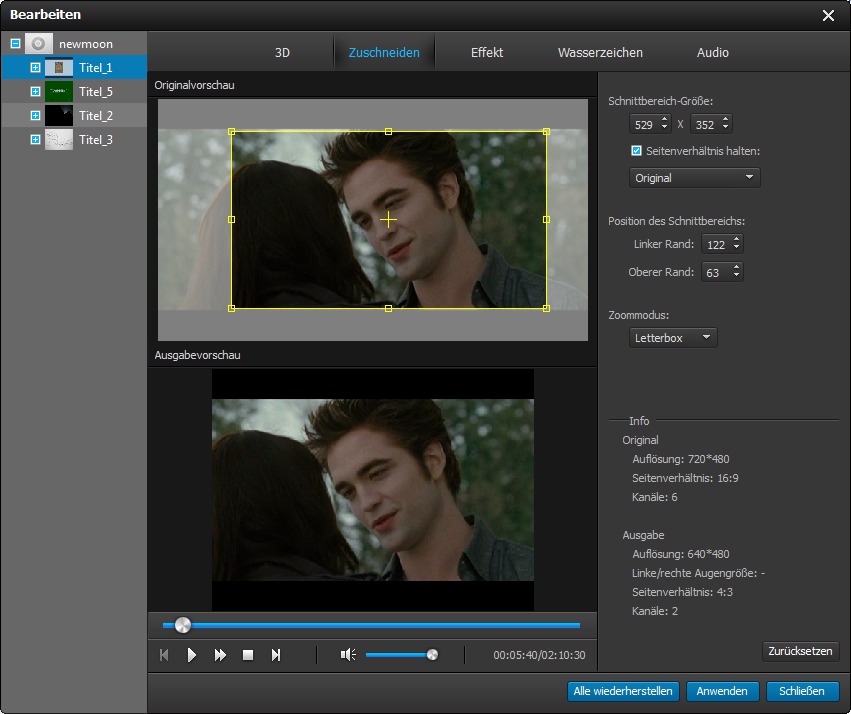Skip to the next frame with the skip-forward icon

(x=276, y=655)
